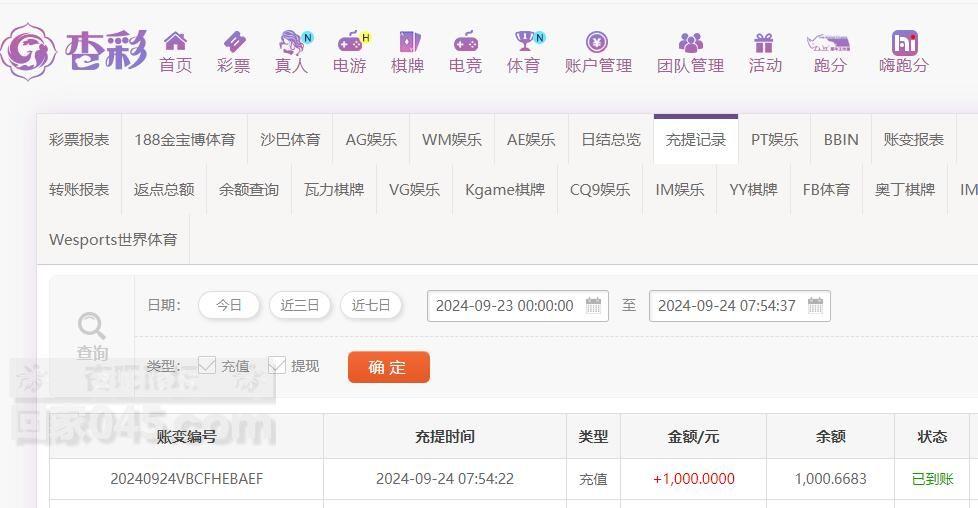Screen dimensions: 978x508
Task: Toggle the 提现 type checkbox
Action: coord(276,366)
